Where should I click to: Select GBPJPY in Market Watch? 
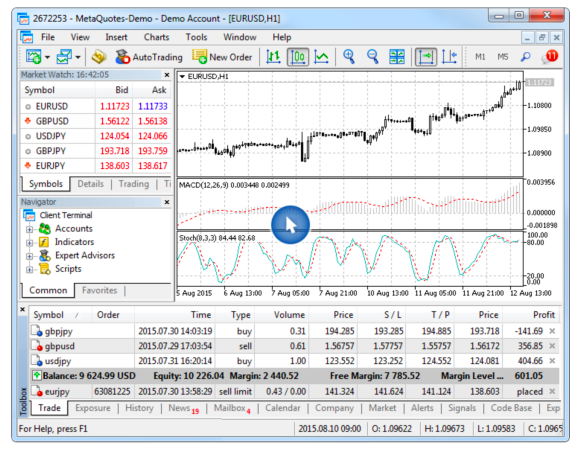coord(96,151)
